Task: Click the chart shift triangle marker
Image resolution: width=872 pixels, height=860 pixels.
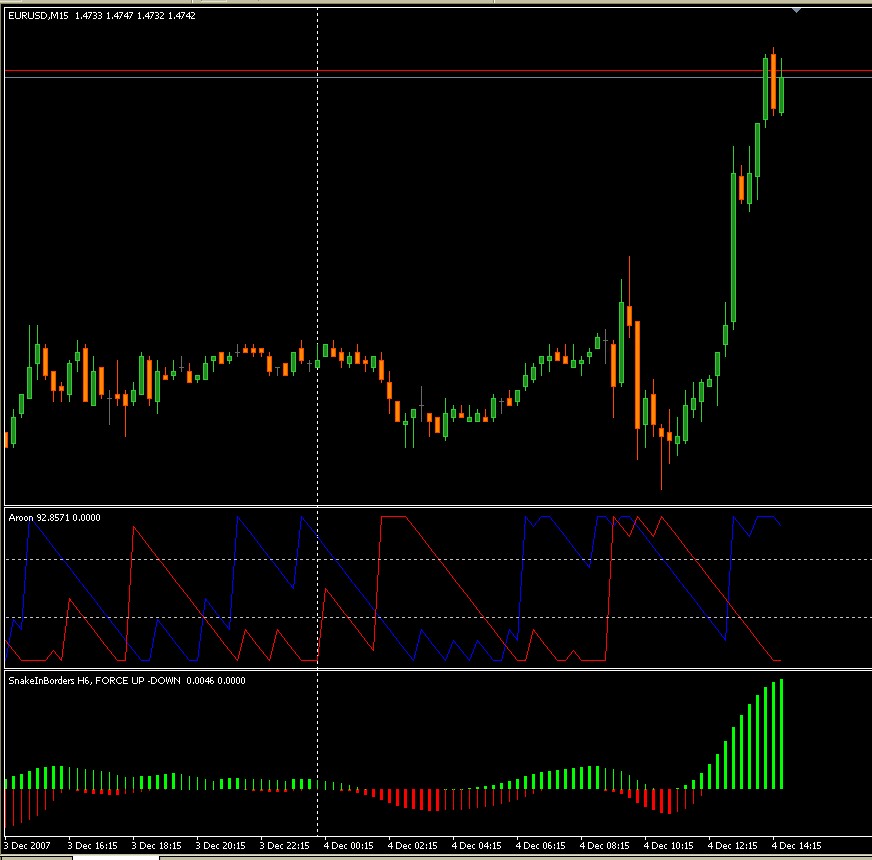Action: coord(796,10)
